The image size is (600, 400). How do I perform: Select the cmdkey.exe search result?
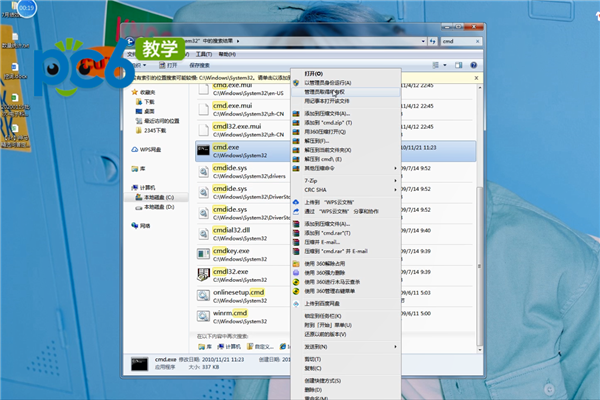click(243, 255)
